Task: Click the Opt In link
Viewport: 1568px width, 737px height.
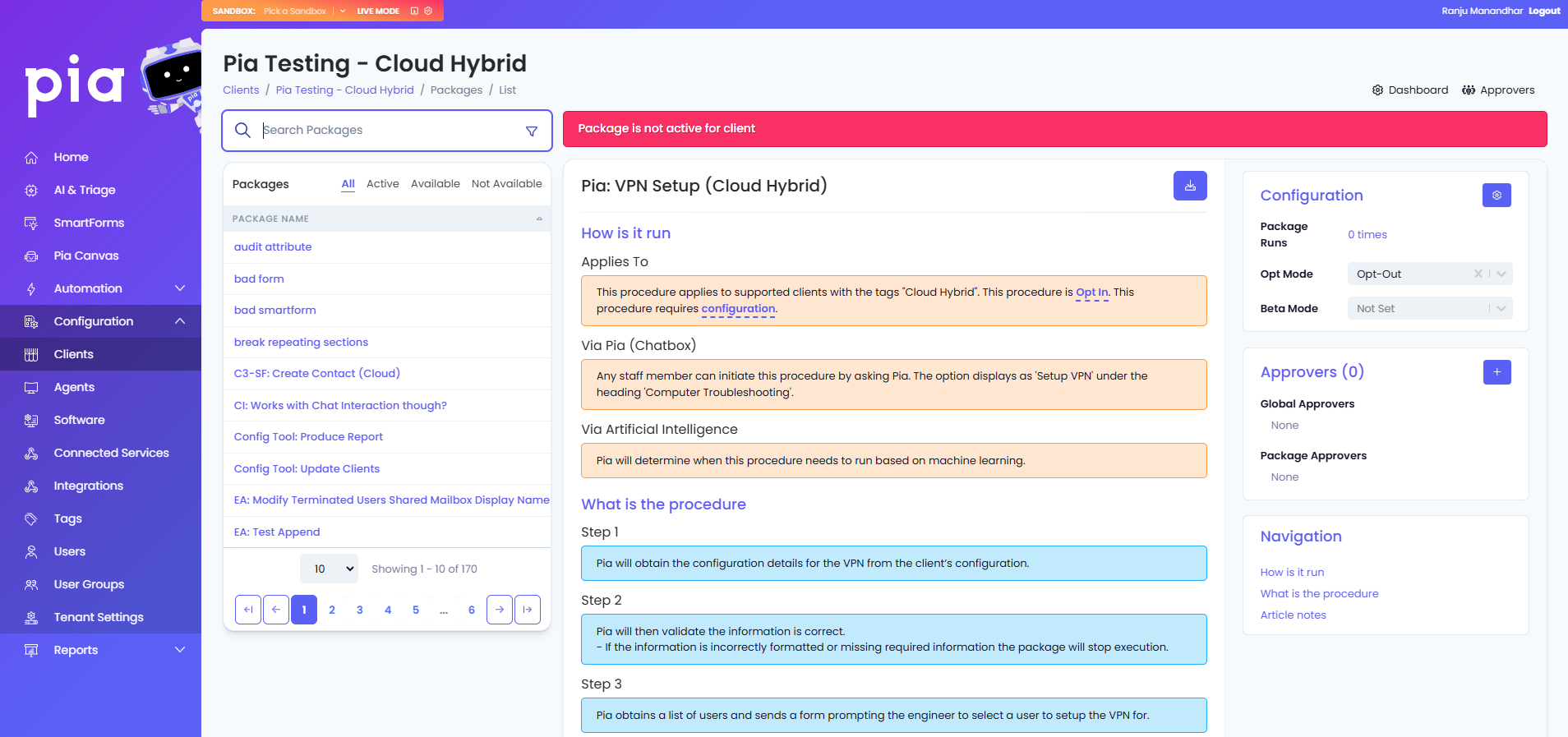Action: tap(1092, 292)
